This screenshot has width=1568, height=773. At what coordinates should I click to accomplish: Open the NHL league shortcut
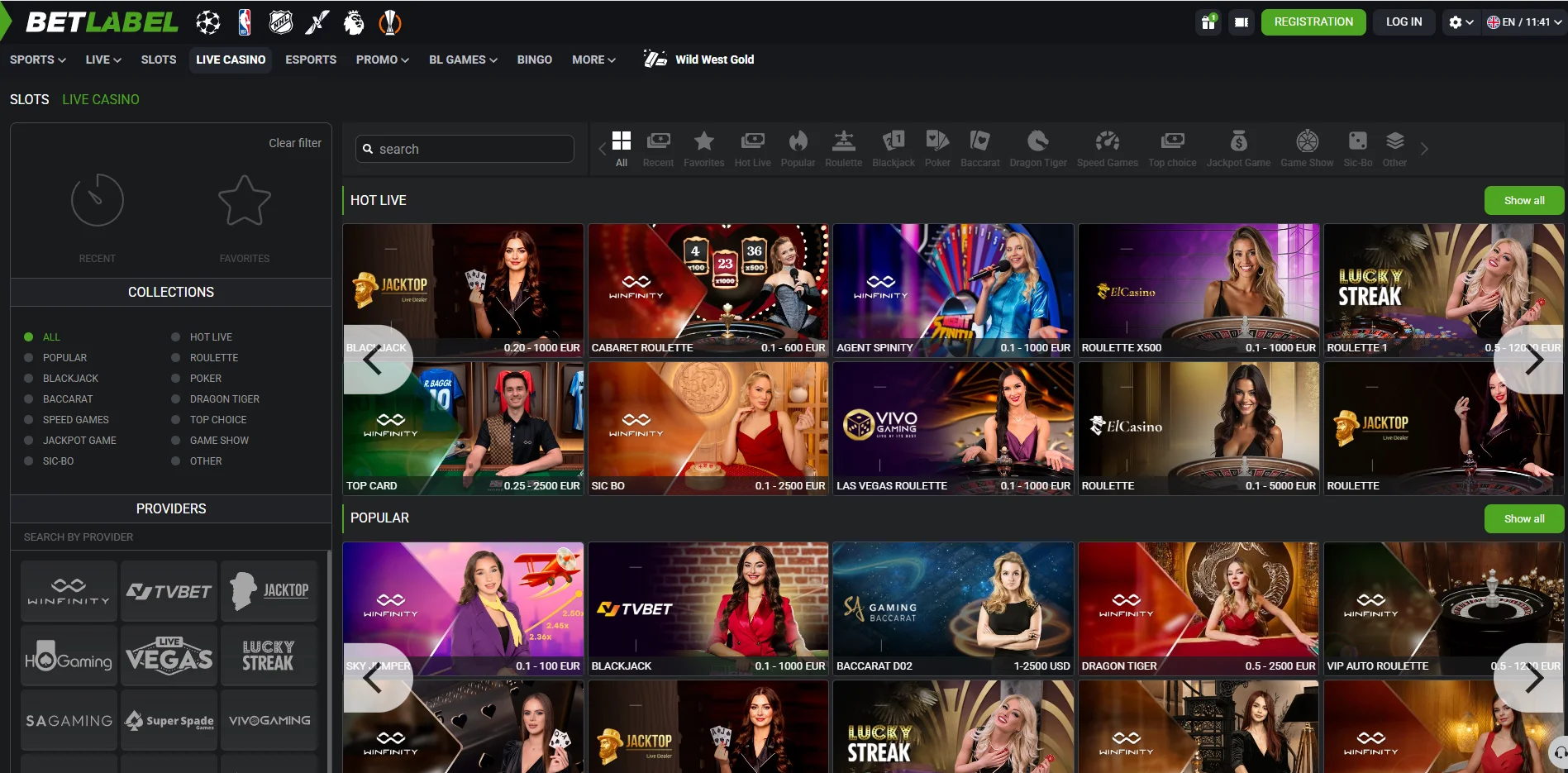(x=281, y=22)
